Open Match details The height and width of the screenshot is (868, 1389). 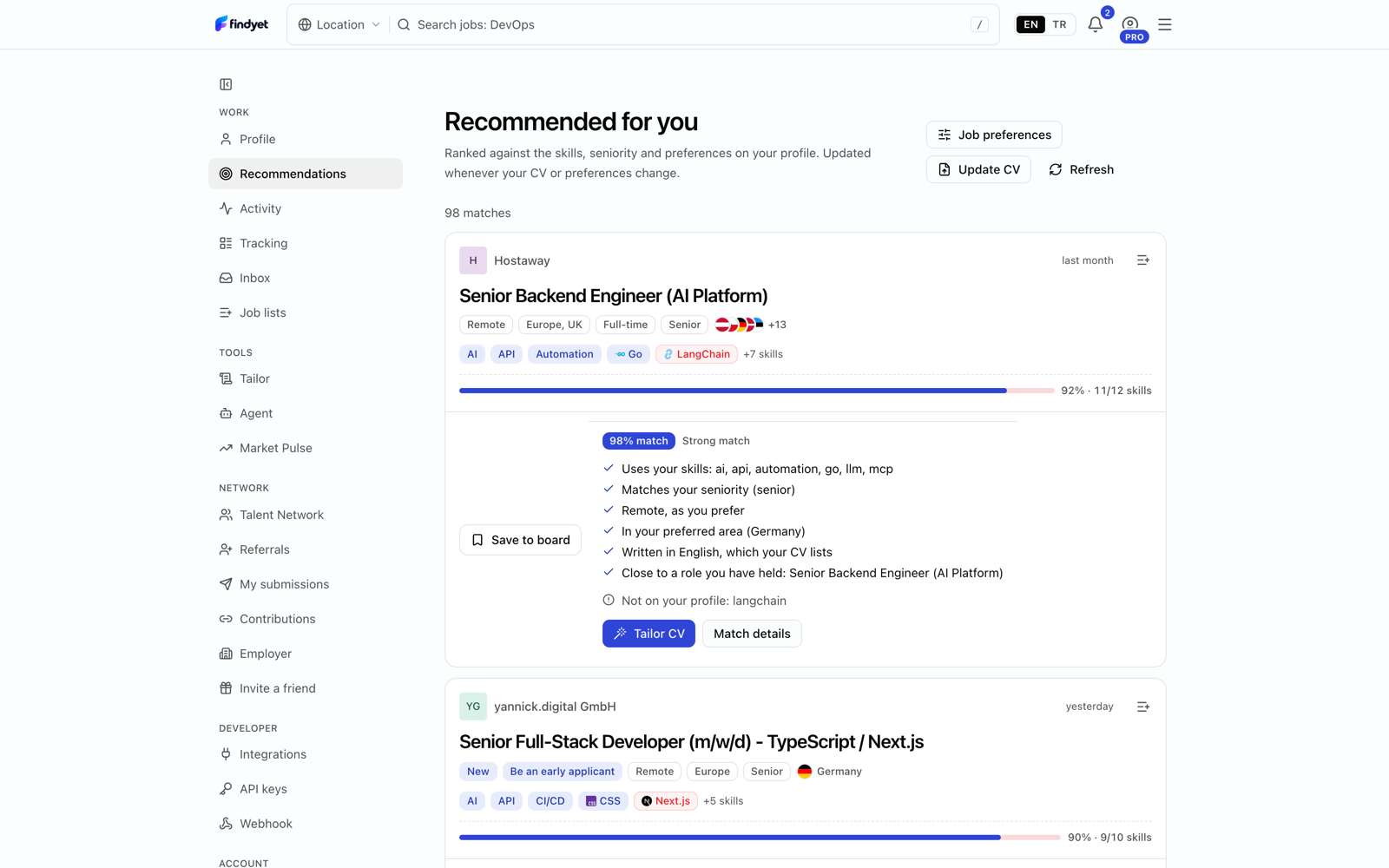click(752, 634)
